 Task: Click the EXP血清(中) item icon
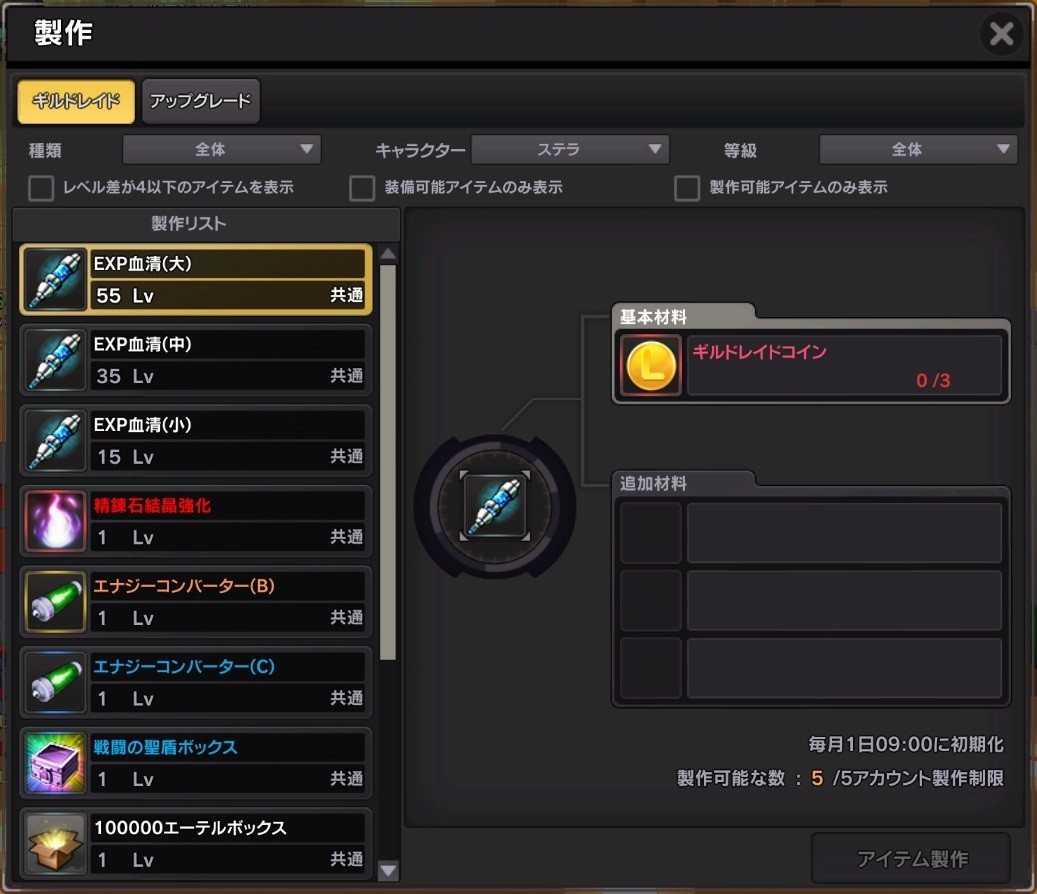[56, 360]
